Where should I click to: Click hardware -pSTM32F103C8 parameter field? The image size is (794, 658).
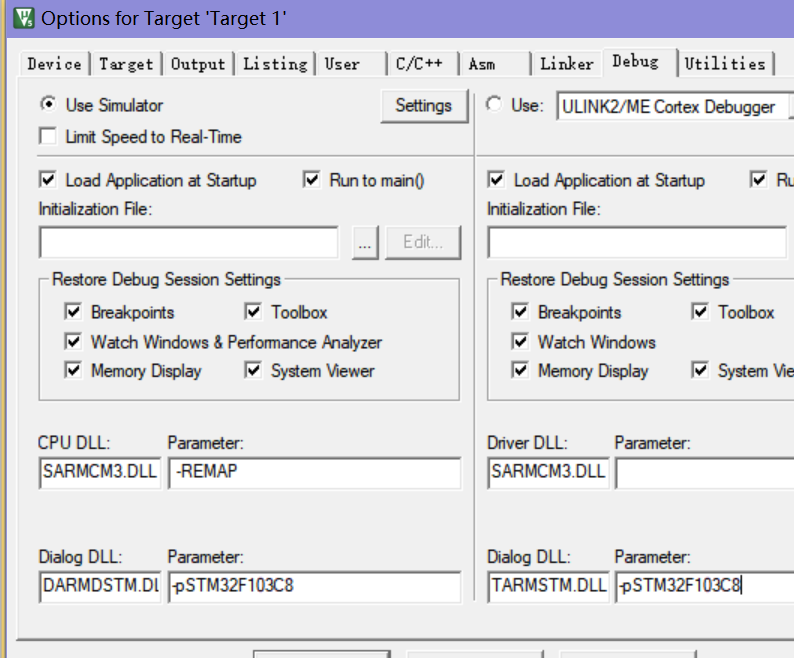(x=704, y=586)
